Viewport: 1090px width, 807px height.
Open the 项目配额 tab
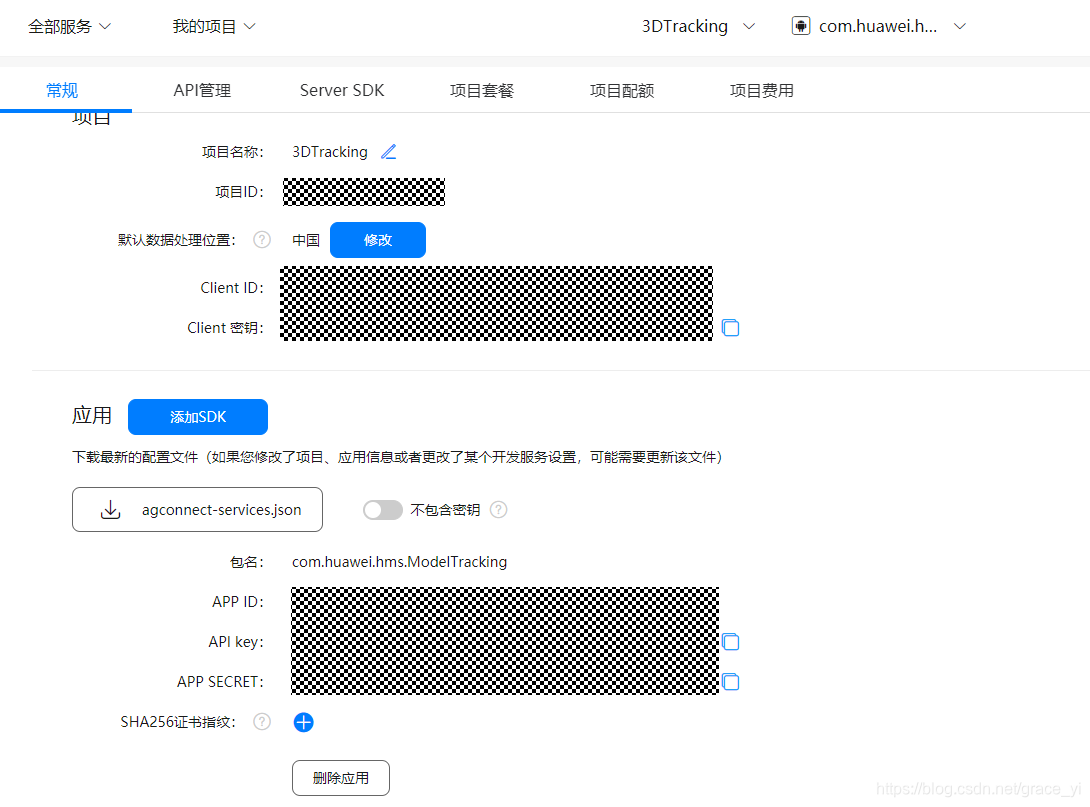pyautogui.click(x=621, y=90)
